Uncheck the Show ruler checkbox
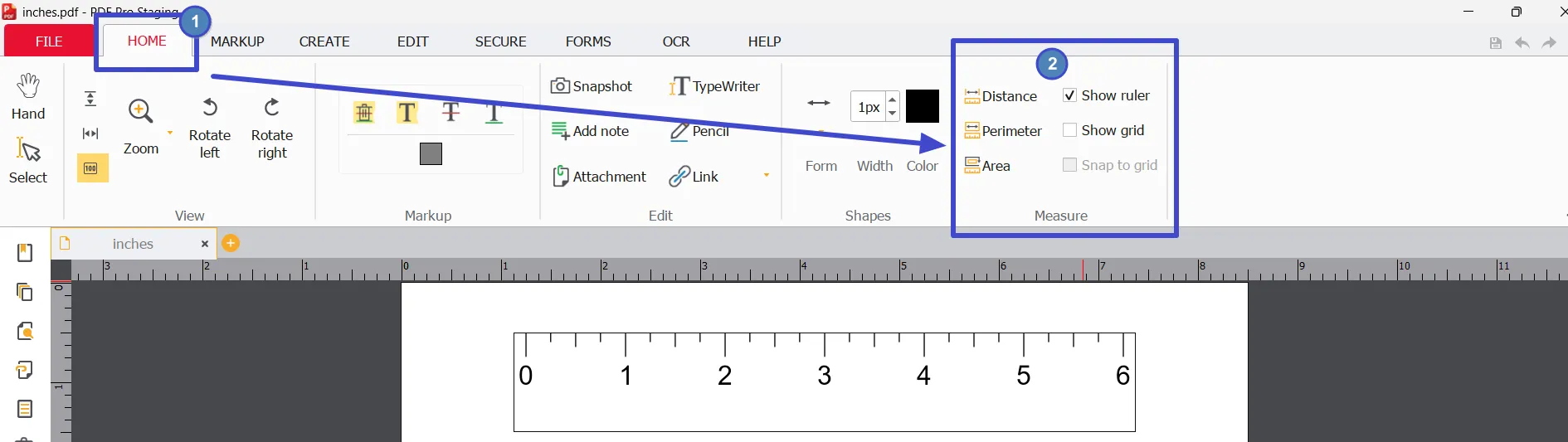 pyautogui.click(x=1070, y=95)
